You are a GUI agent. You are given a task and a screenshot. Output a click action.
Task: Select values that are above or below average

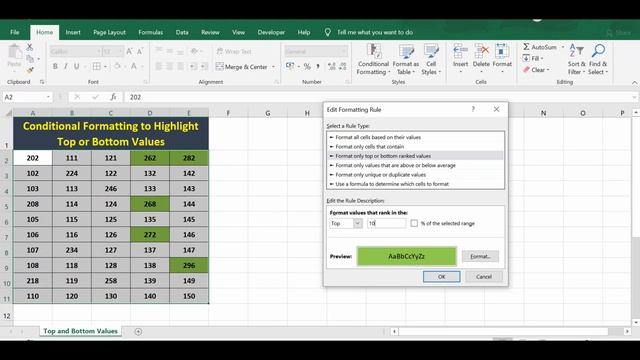click(x=416, y=165)
